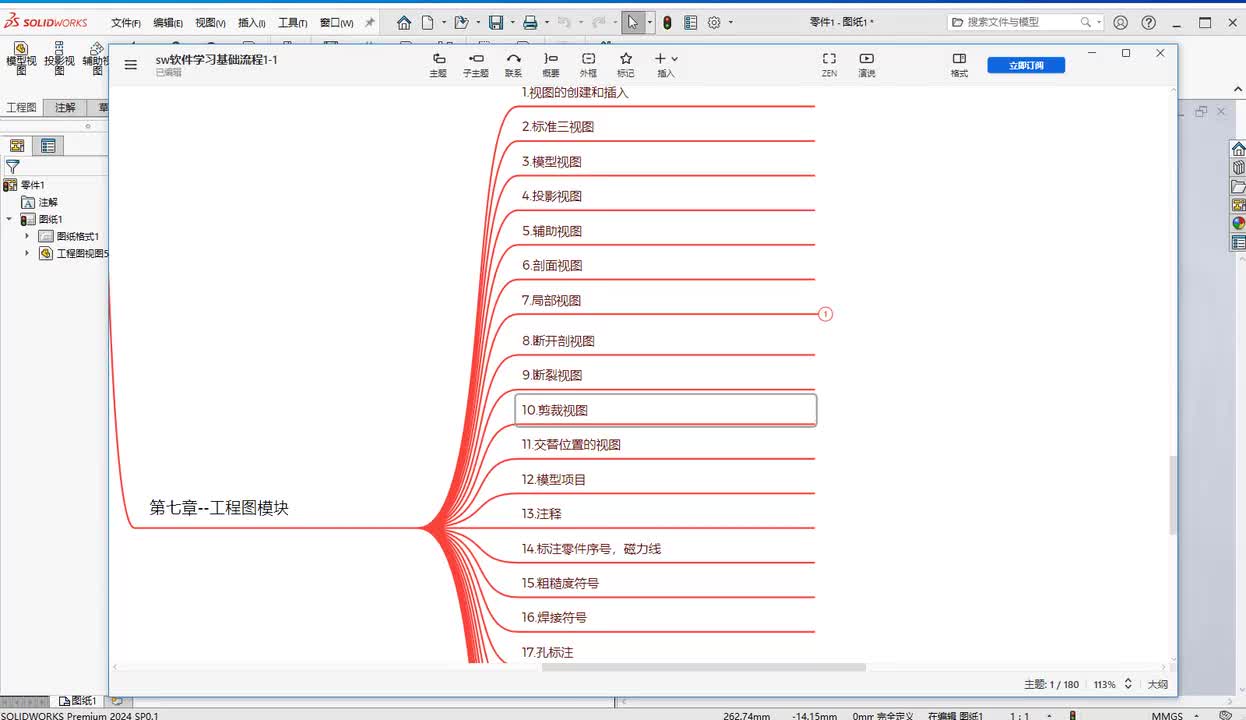1246x720 pixels.
Task: Open the file properties list icon
Action: tap(691, 22)
